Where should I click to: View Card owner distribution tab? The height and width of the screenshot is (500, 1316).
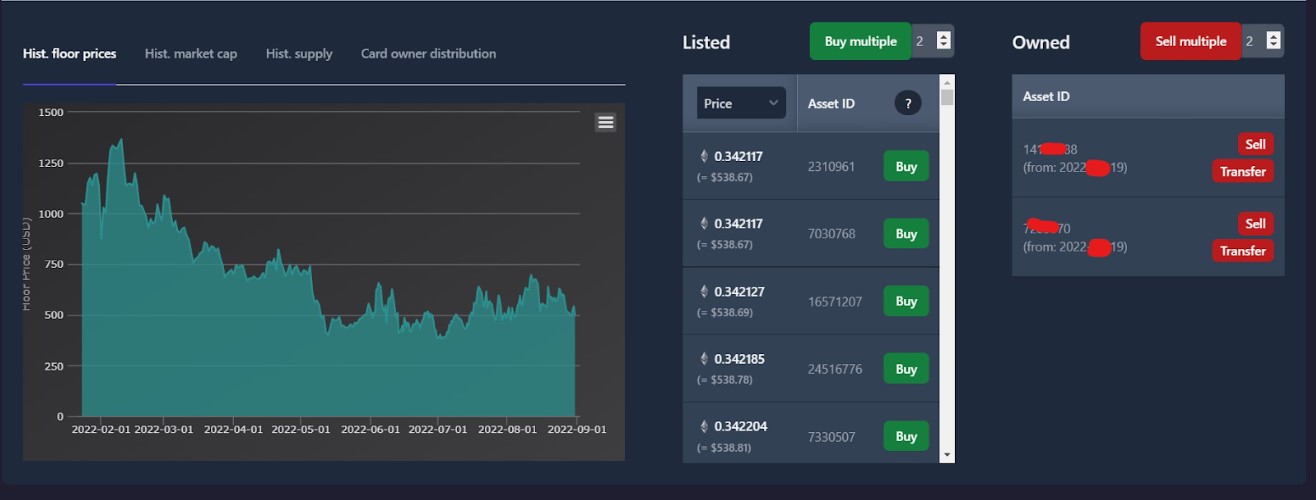428,54
